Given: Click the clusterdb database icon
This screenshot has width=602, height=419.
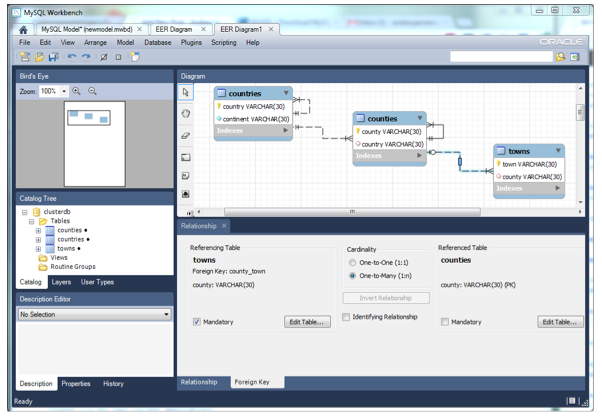Looking at the screenshot, I should [36, 212].
